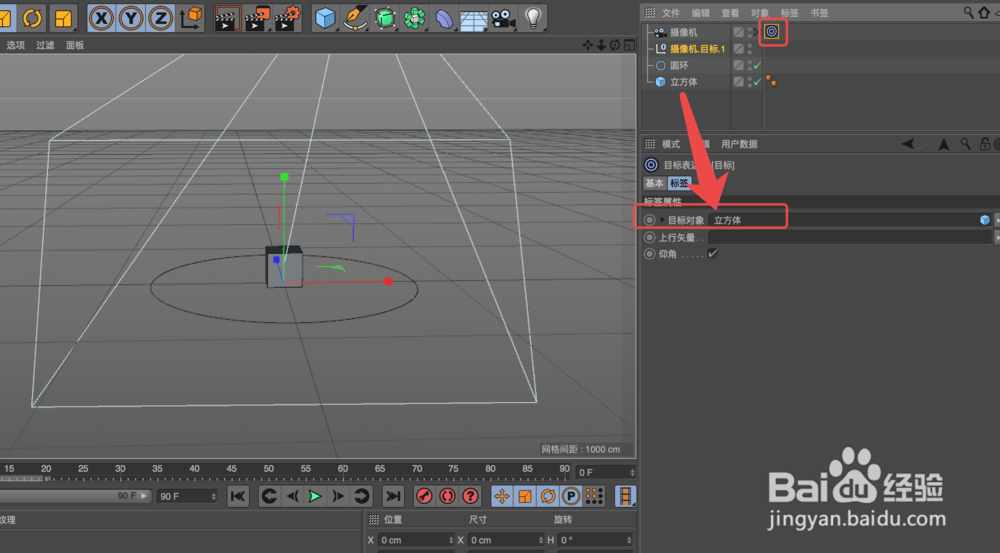This screenshot has height=553, width=1000.
Task: Click the Object Manager home icon
Action: (984, 12)
